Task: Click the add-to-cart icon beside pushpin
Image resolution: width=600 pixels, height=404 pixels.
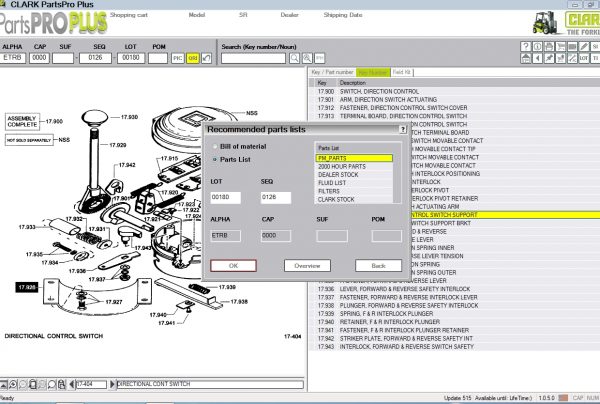Action: [560, 58]
